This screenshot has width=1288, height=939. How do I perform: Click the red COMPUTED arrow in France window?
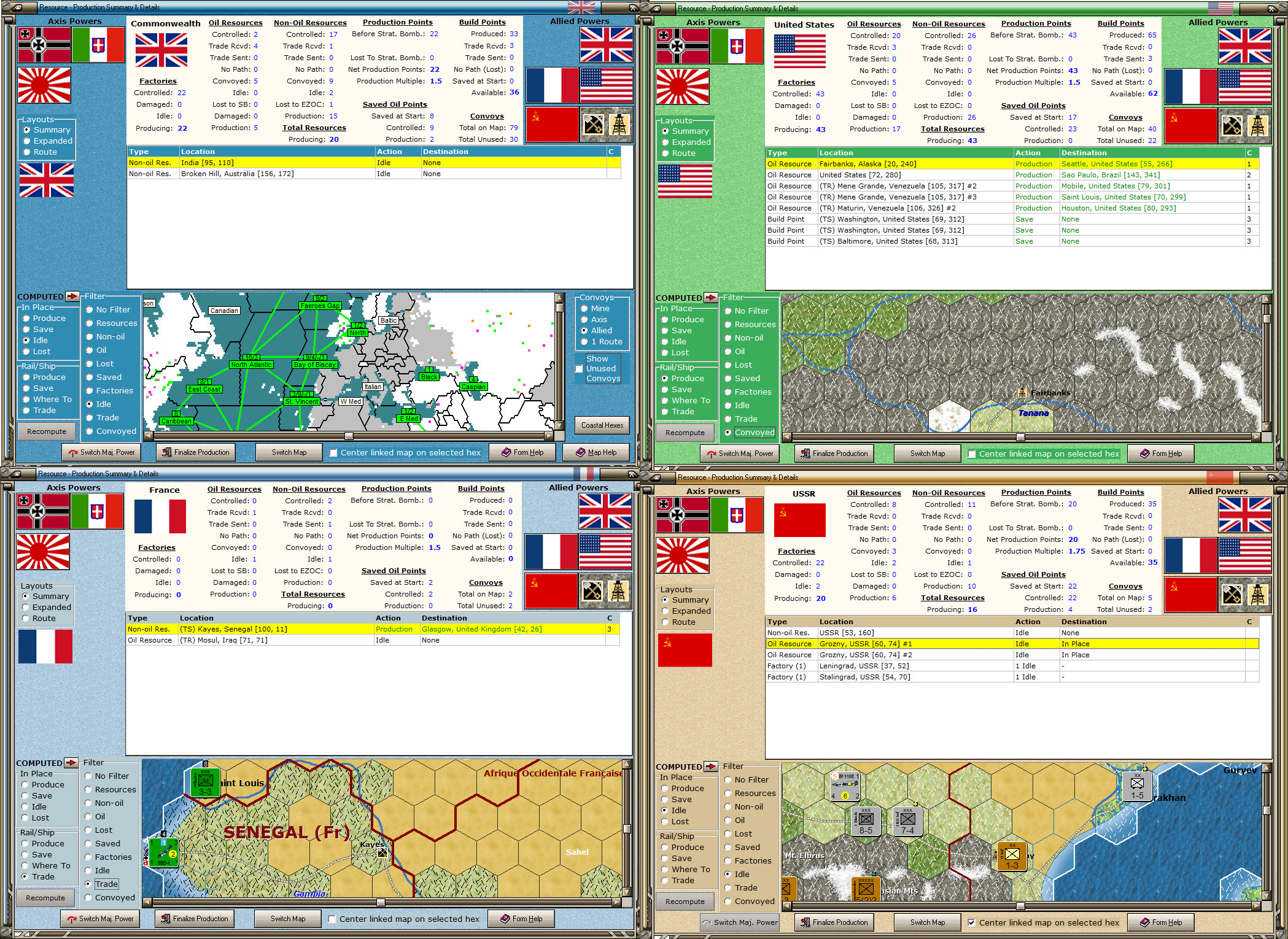71,763
